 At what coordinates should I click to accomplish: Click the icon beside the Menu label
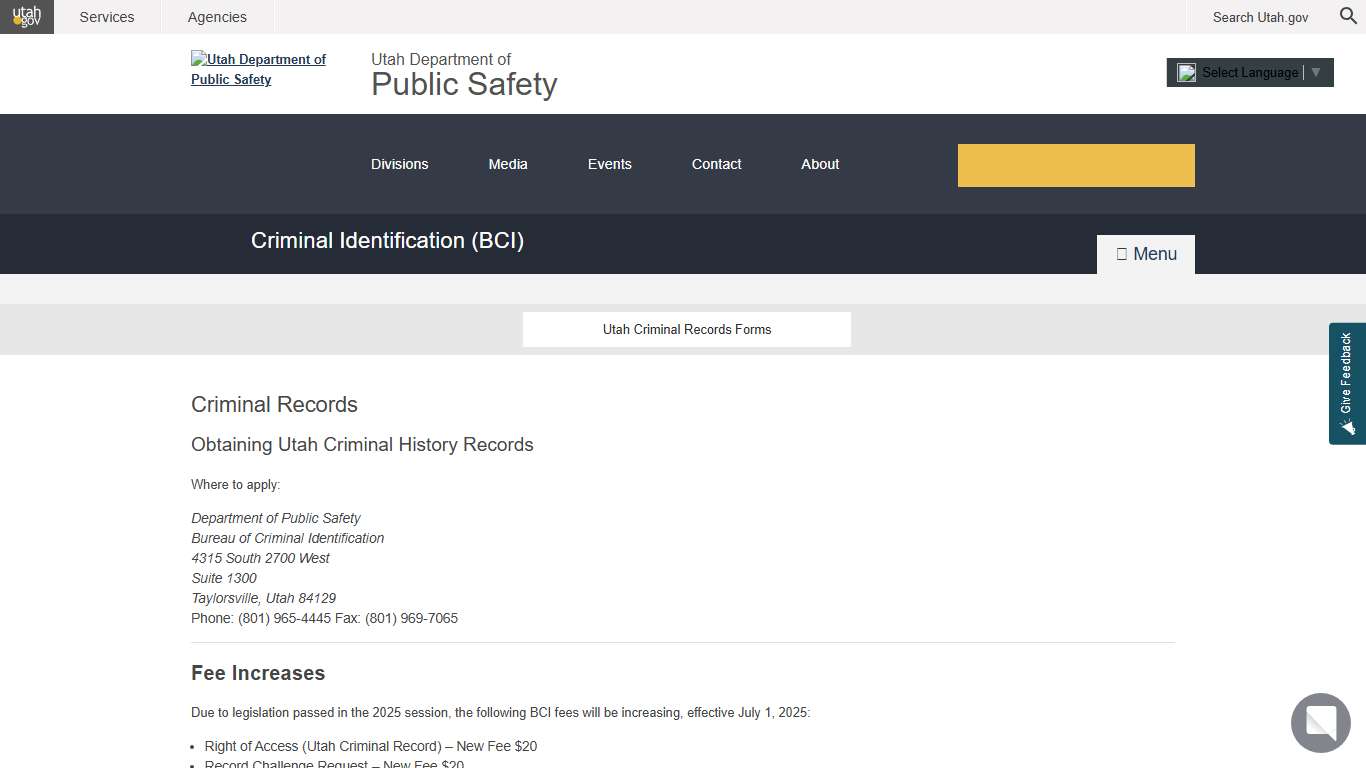[1122, 253]
